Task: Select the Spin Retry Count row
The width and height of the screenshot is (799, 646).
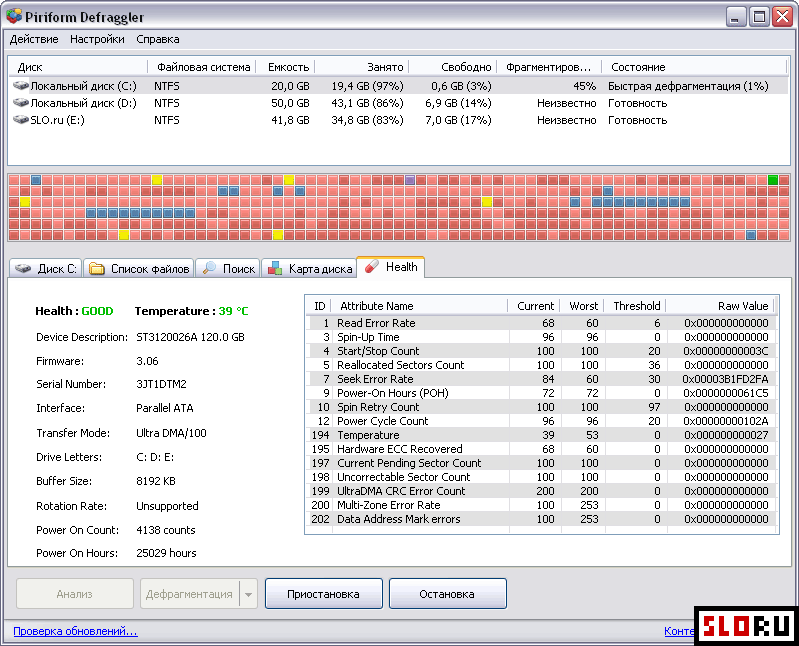Action: 542,407
